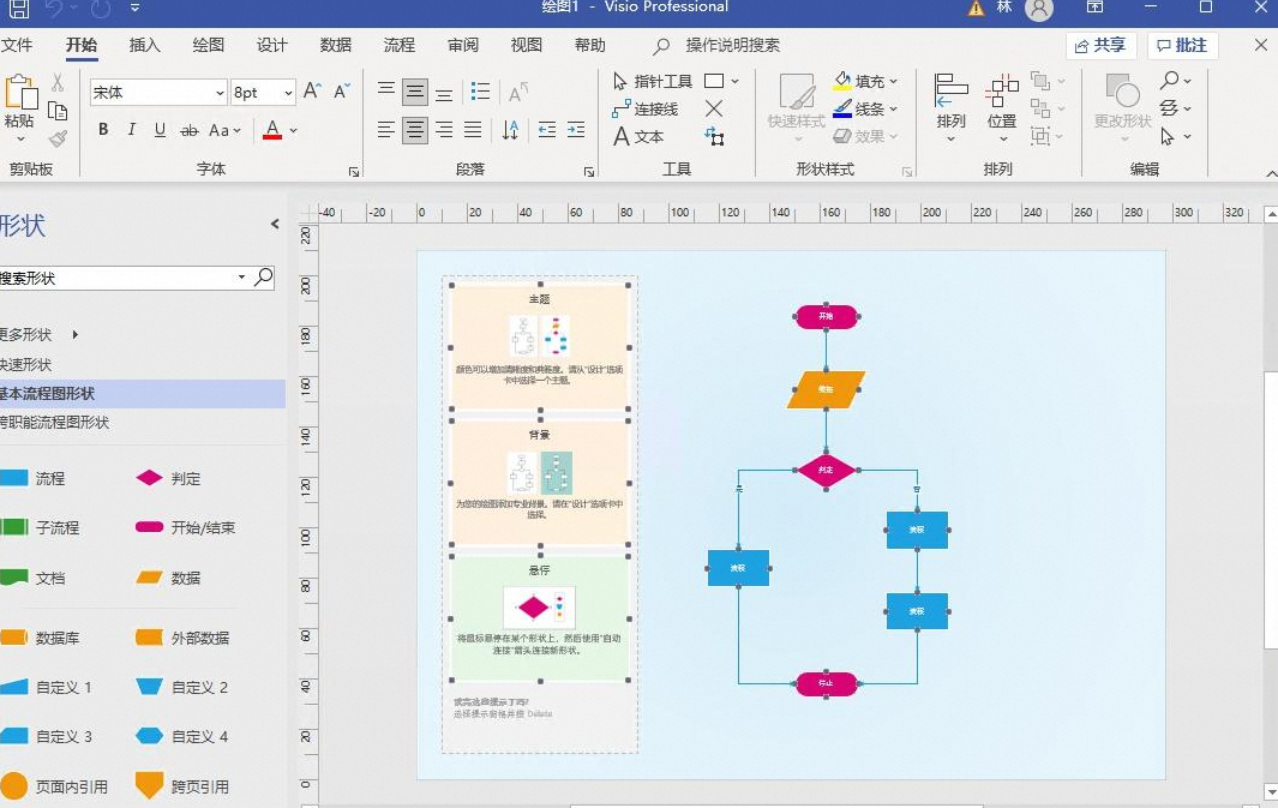1278x808 pixels.
Task: Open the change case Aa dropdown
Action: [x=225, y=130]
